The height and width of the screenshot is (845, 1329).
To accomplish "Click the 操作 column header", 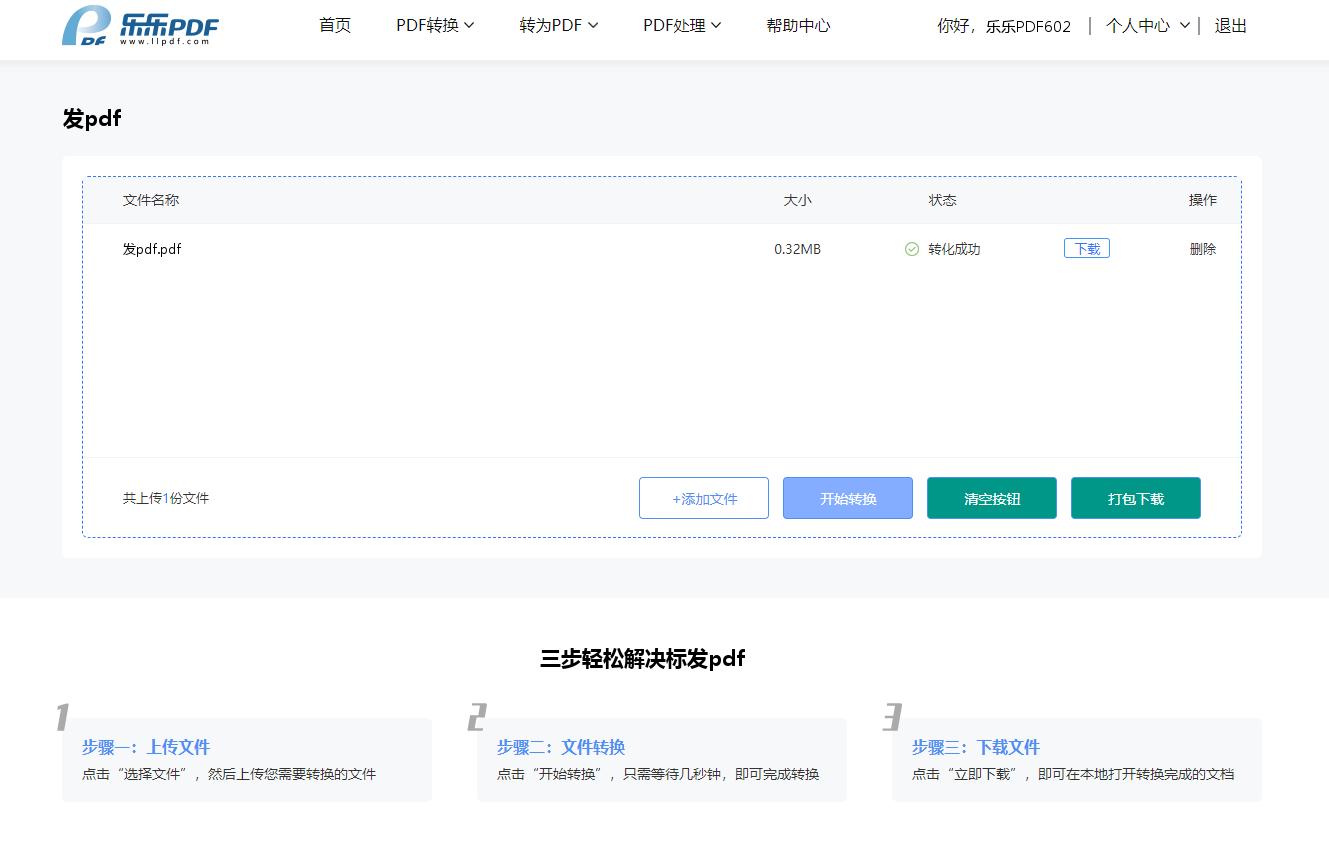I will [1203, 200].
